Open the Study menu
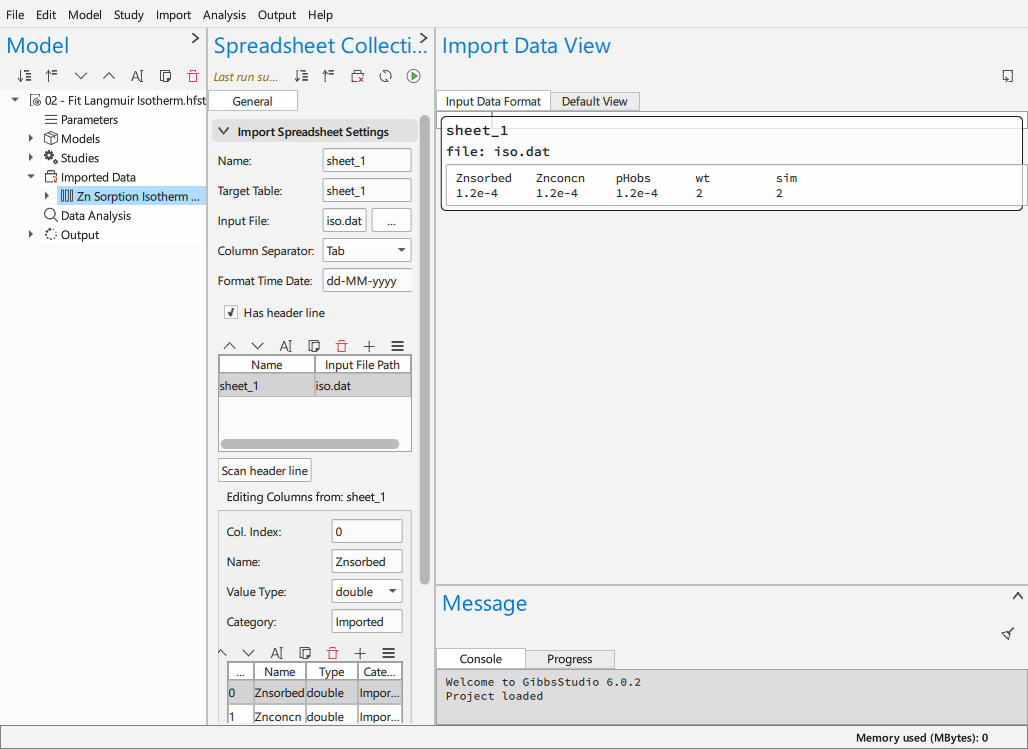Screen dimensions: 1028x749 tap(128, 14)
